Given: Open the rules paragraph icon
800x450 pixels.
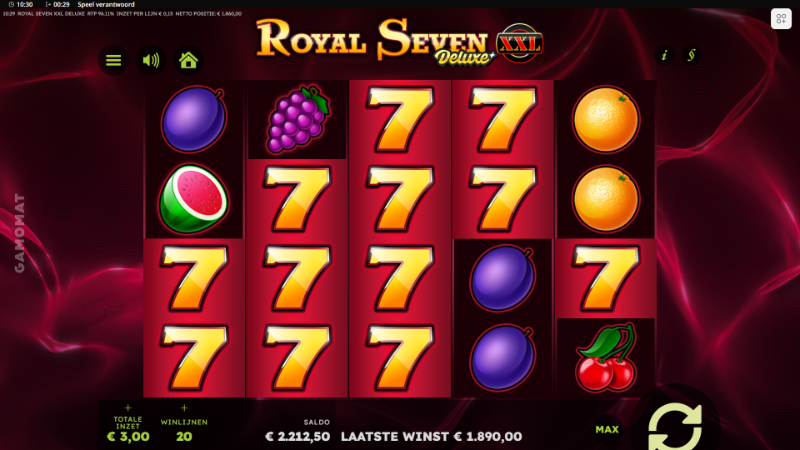Looking at the screenshot, I should click(x=691, y=55).
